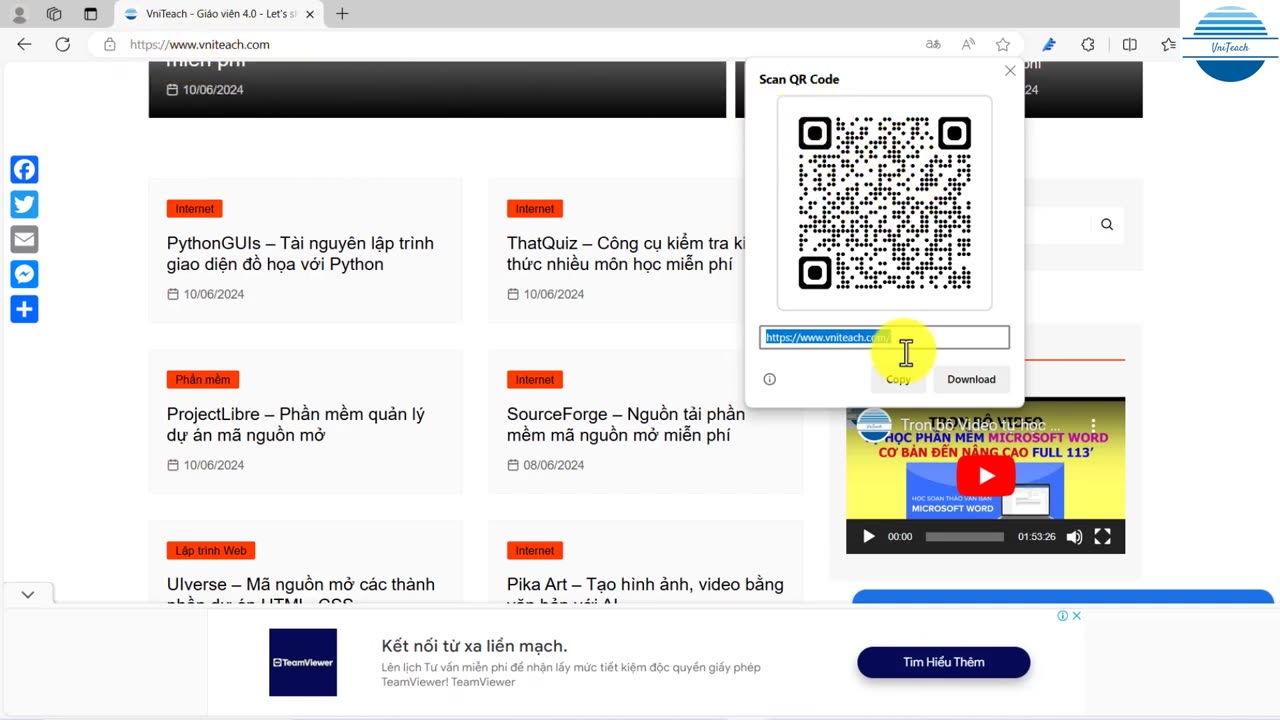Click the generated QR code image
Viewport: 1280px width, 720px height.
[x=885, y=203]
